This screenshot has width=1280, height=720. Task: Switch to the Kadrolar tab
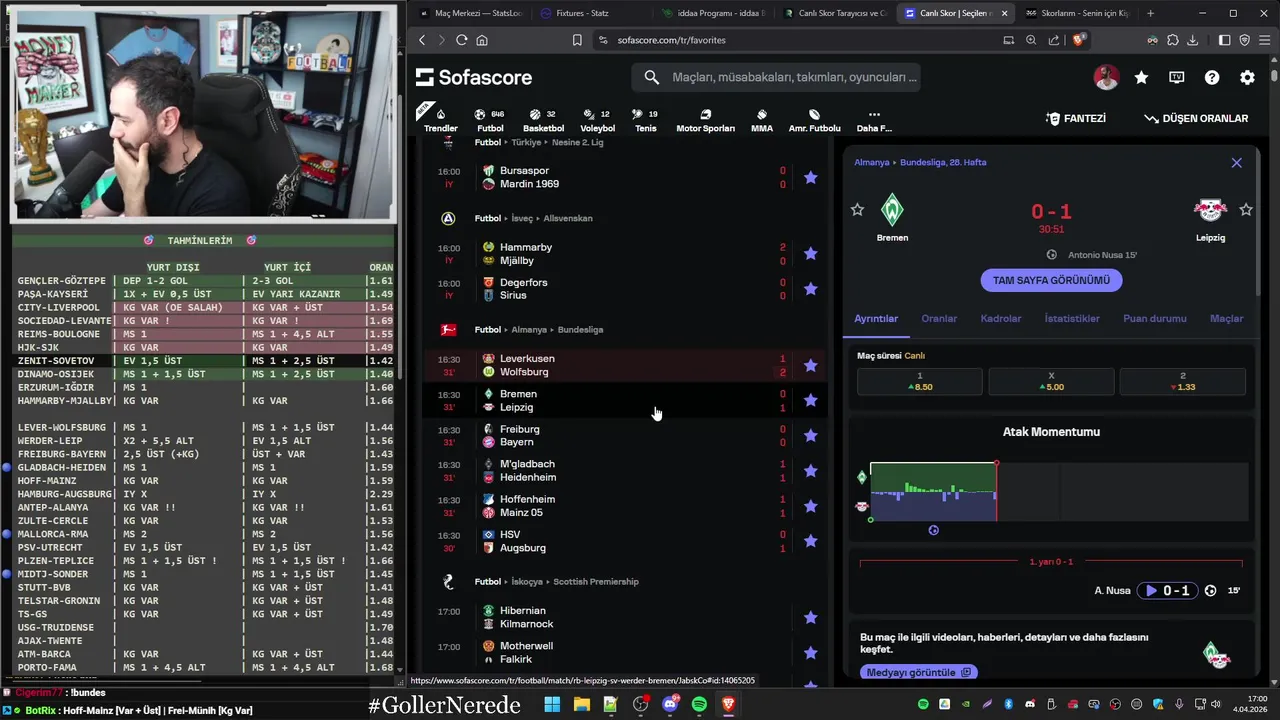point(1001,318)
